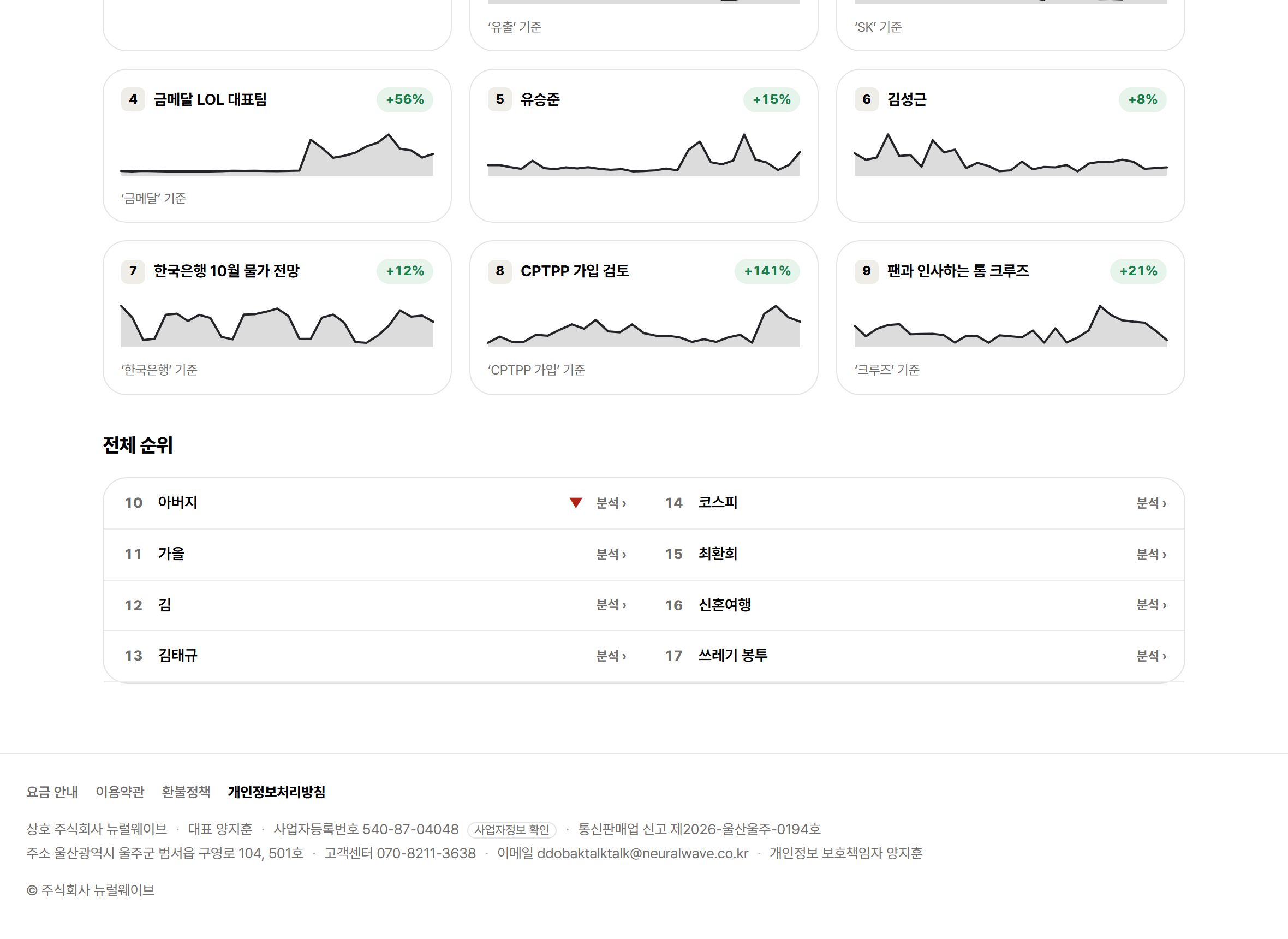
Task: Click the 통신판매업 신고 제2026-울산울주-0194호 text
Action: [699, 829]
